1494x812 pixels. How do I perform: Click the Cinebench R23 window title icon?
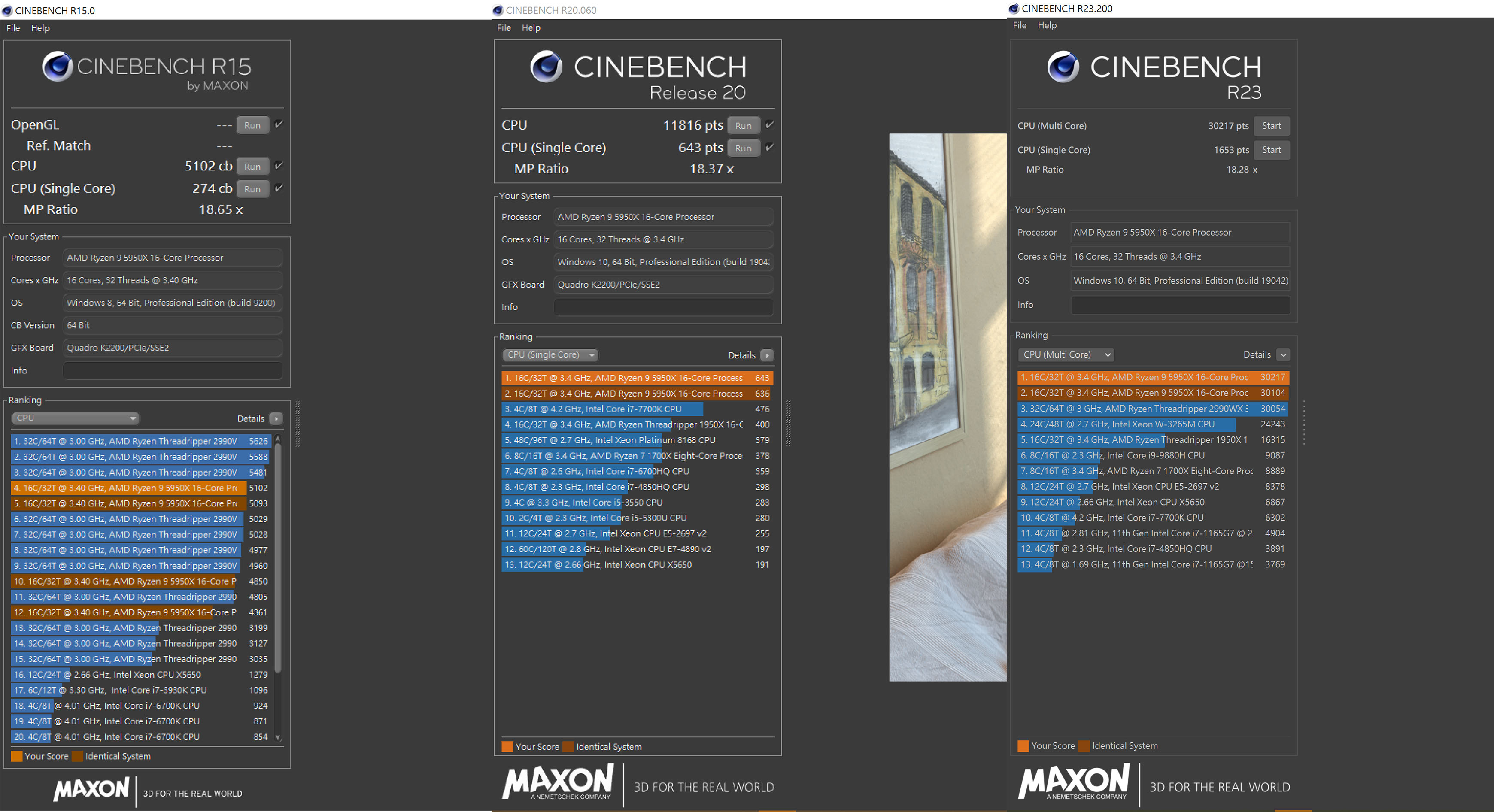[x=1013, y=9]
